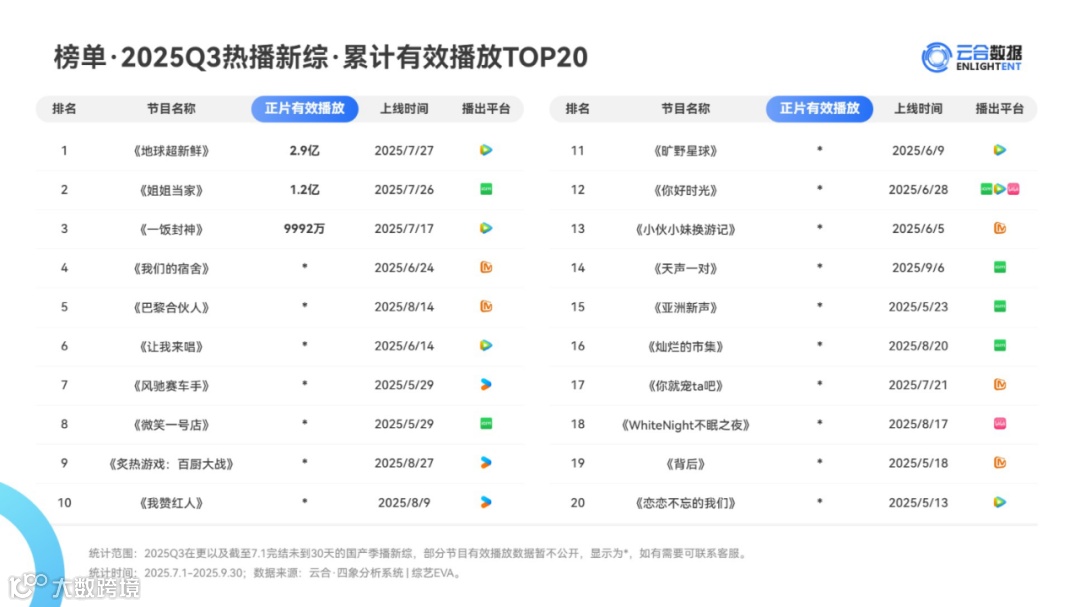The height and width of the screenshot is (607, 1080).
Task: Select the right table's 正片有效播放 highlighted header
Action: pyautogui.click(x=820, y=109)
